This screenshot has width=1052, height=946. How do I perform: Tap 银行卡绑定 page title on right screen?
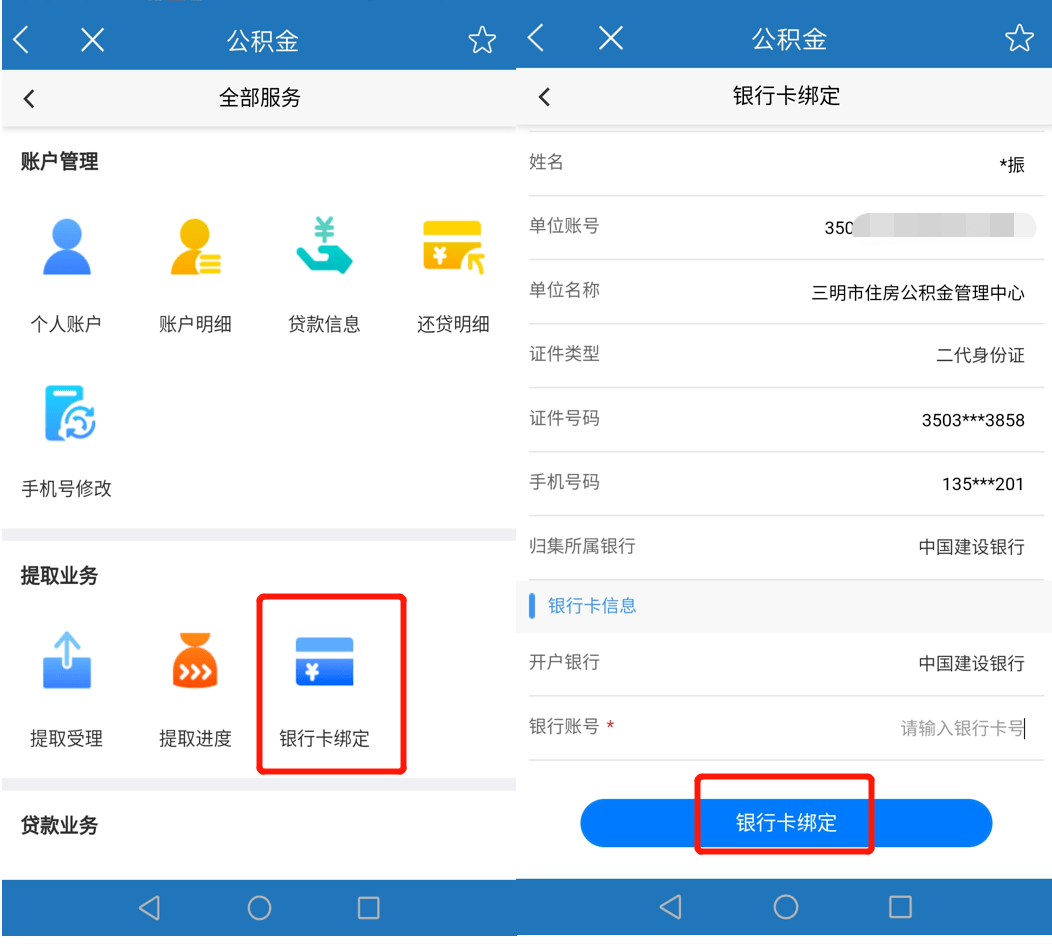[786, 96]
